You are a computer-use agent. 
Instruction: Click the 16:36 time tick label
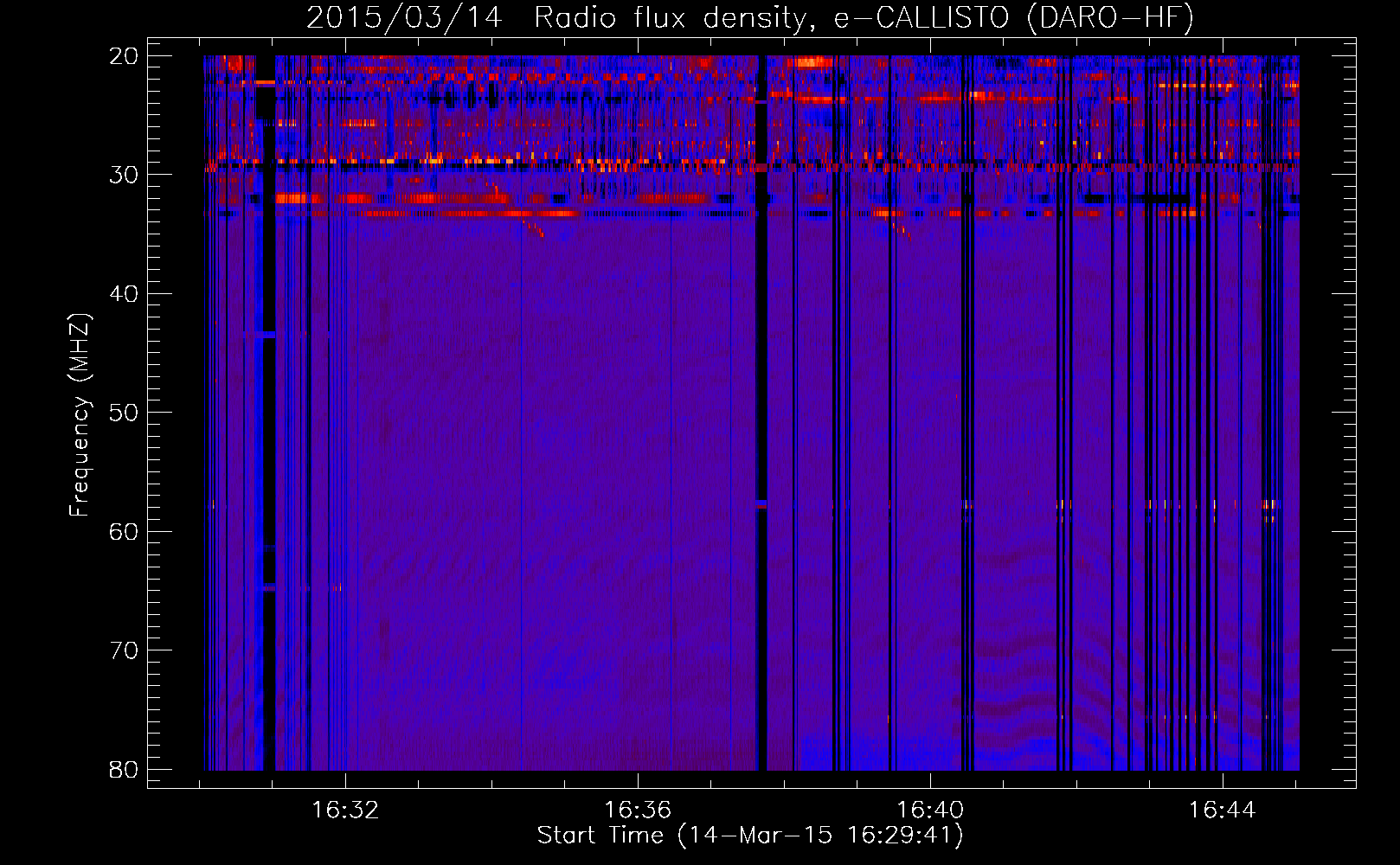pos(638,811)
